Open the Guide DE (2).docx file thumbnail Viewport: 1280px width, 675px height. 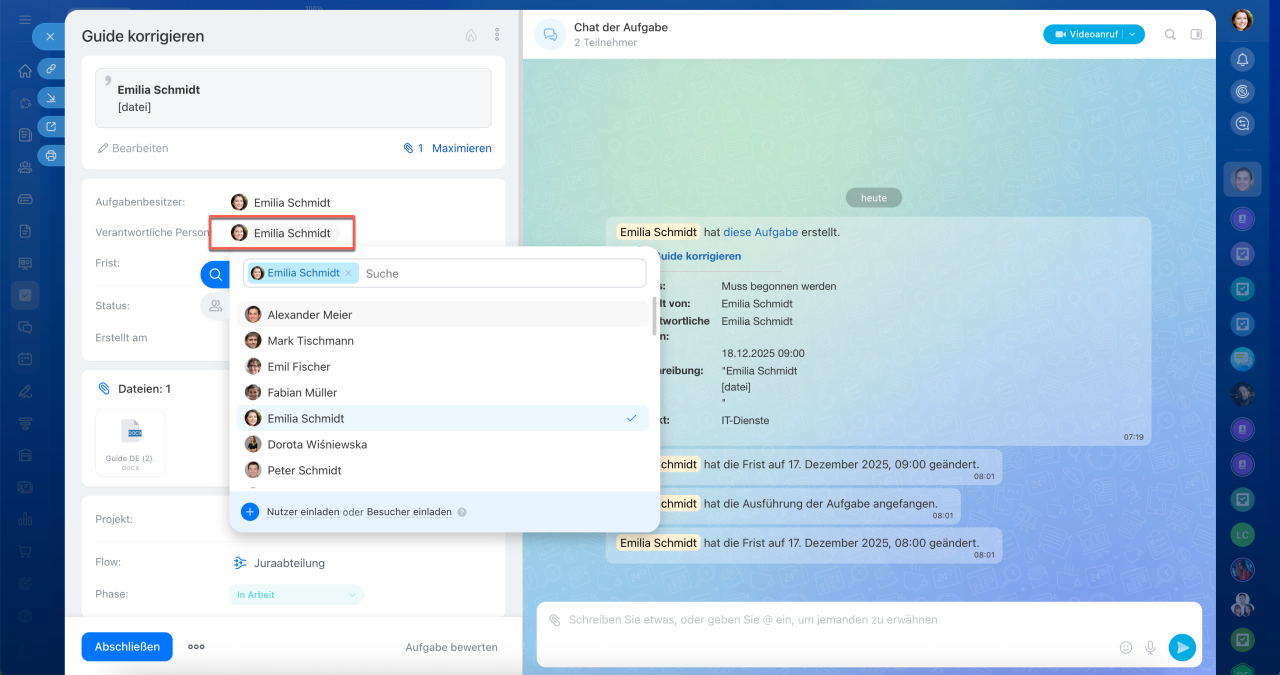tap(131, 443)
